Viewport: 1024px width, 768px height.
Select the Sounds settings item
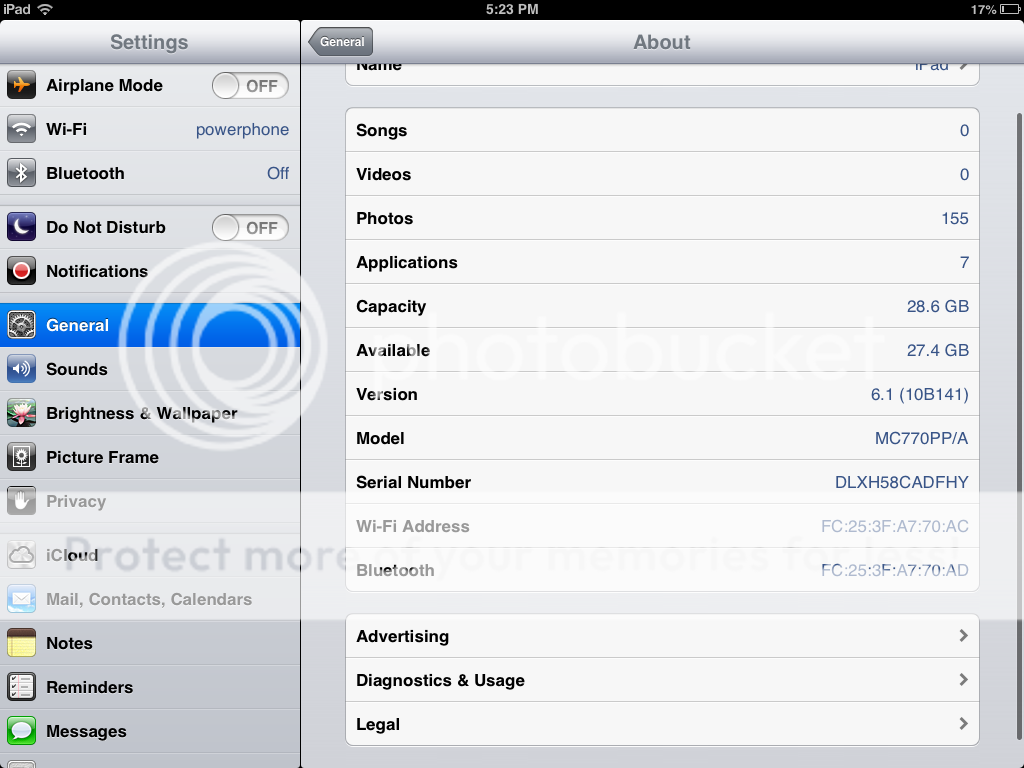click(x=150, y=369)
